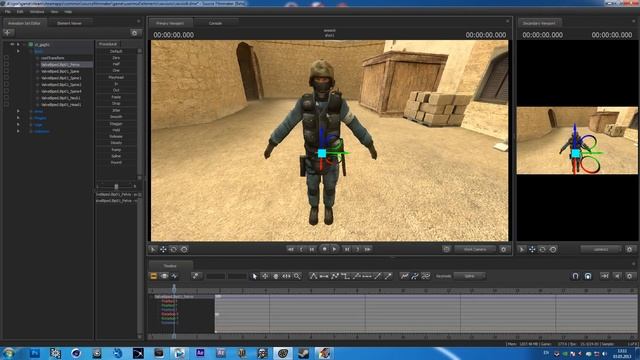
Task: Open the Windows menu
Action: [x=37, y=12]
